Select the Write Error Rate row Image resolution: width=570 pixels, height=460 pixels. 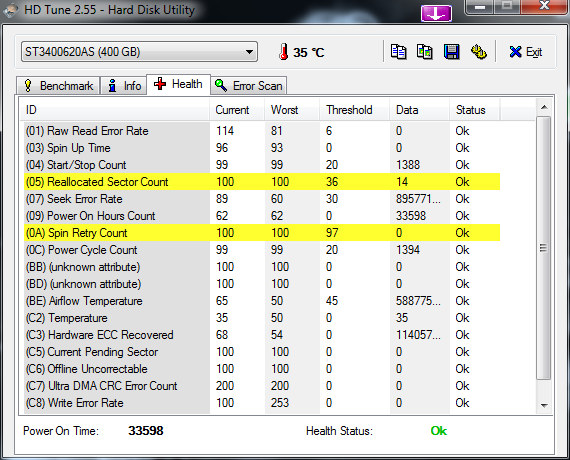tap(262, 403)
